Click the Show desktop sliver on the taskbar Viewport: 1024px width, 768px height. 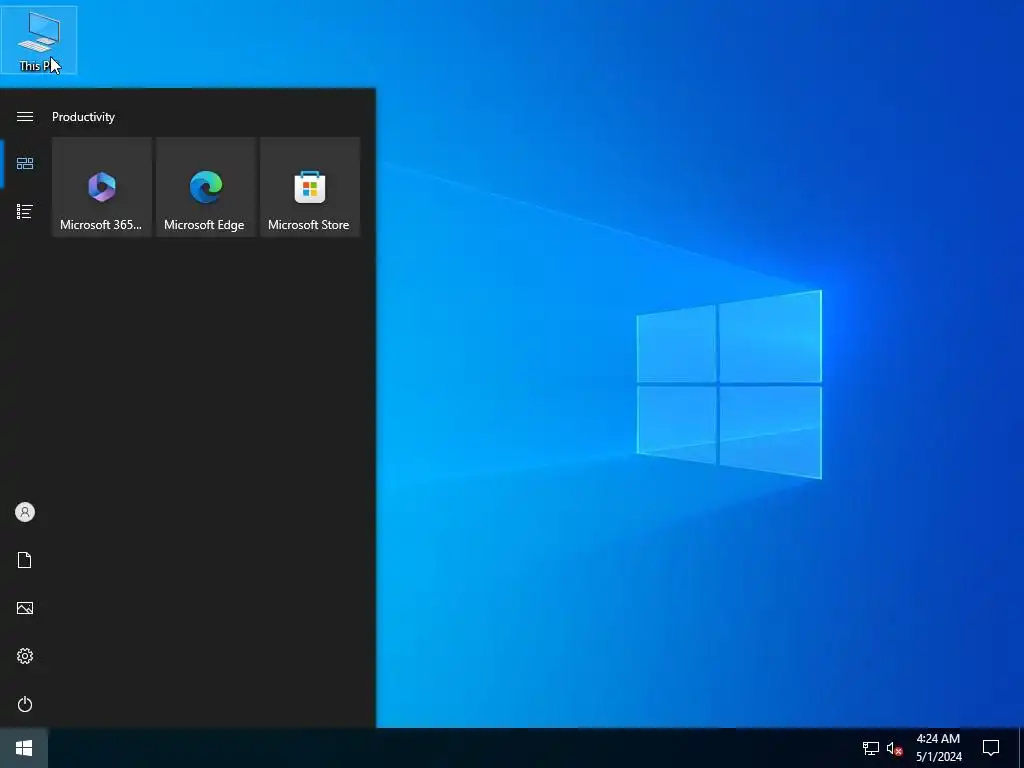click(1021, 748)
